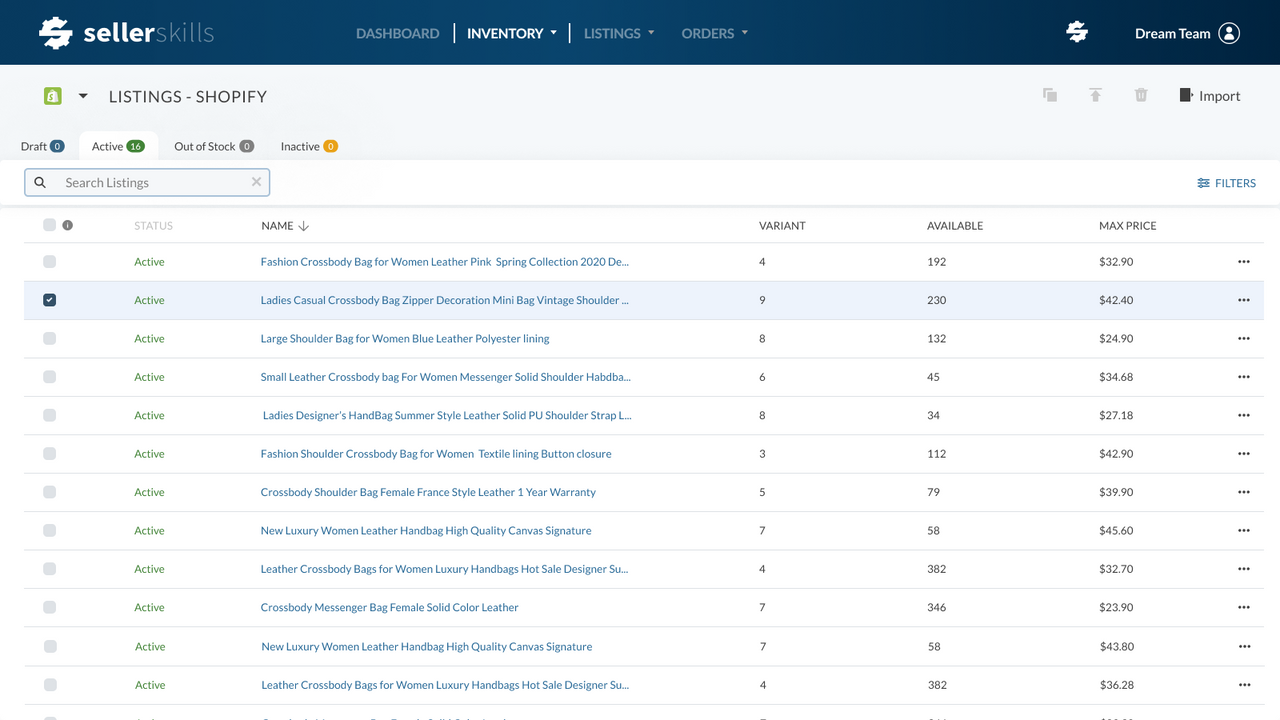The height and width of the screenshot is (720, 1280).
Task: Click the info icon beside Status header
Action: point(68,225)
